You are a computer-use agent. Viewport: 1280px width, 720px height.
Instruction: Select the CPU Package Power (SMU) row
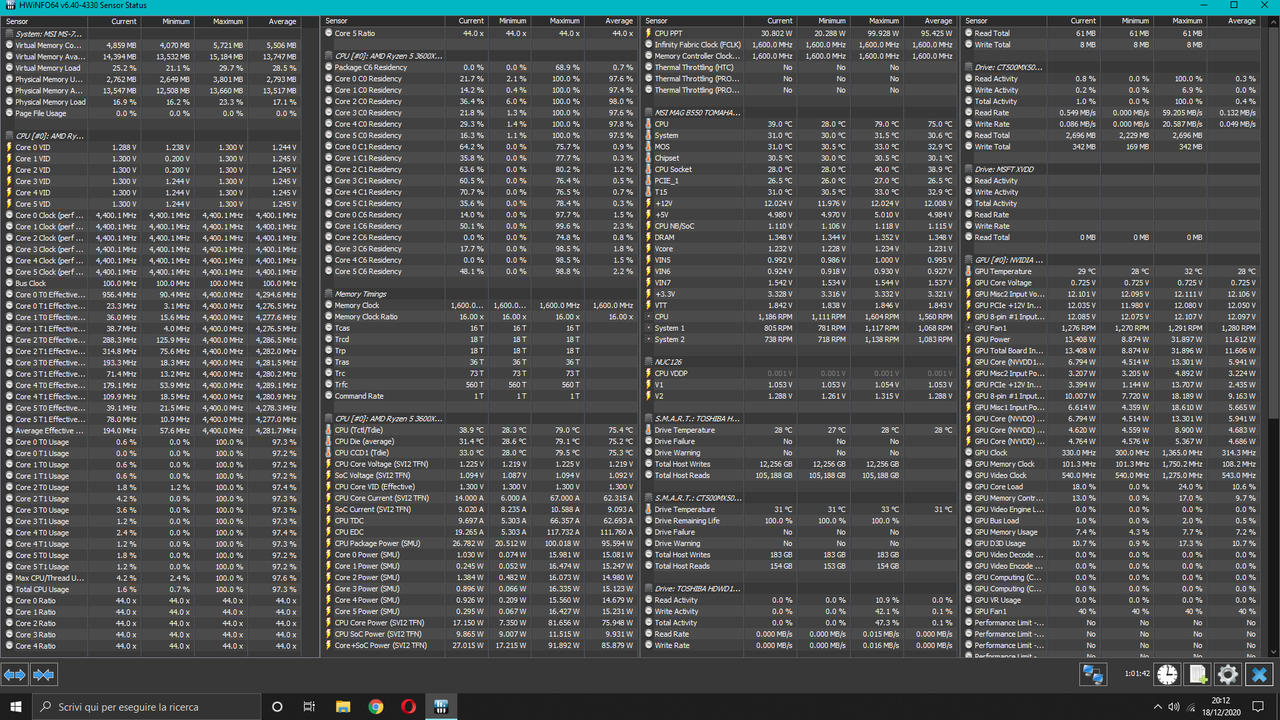click(x=479, y=543)
